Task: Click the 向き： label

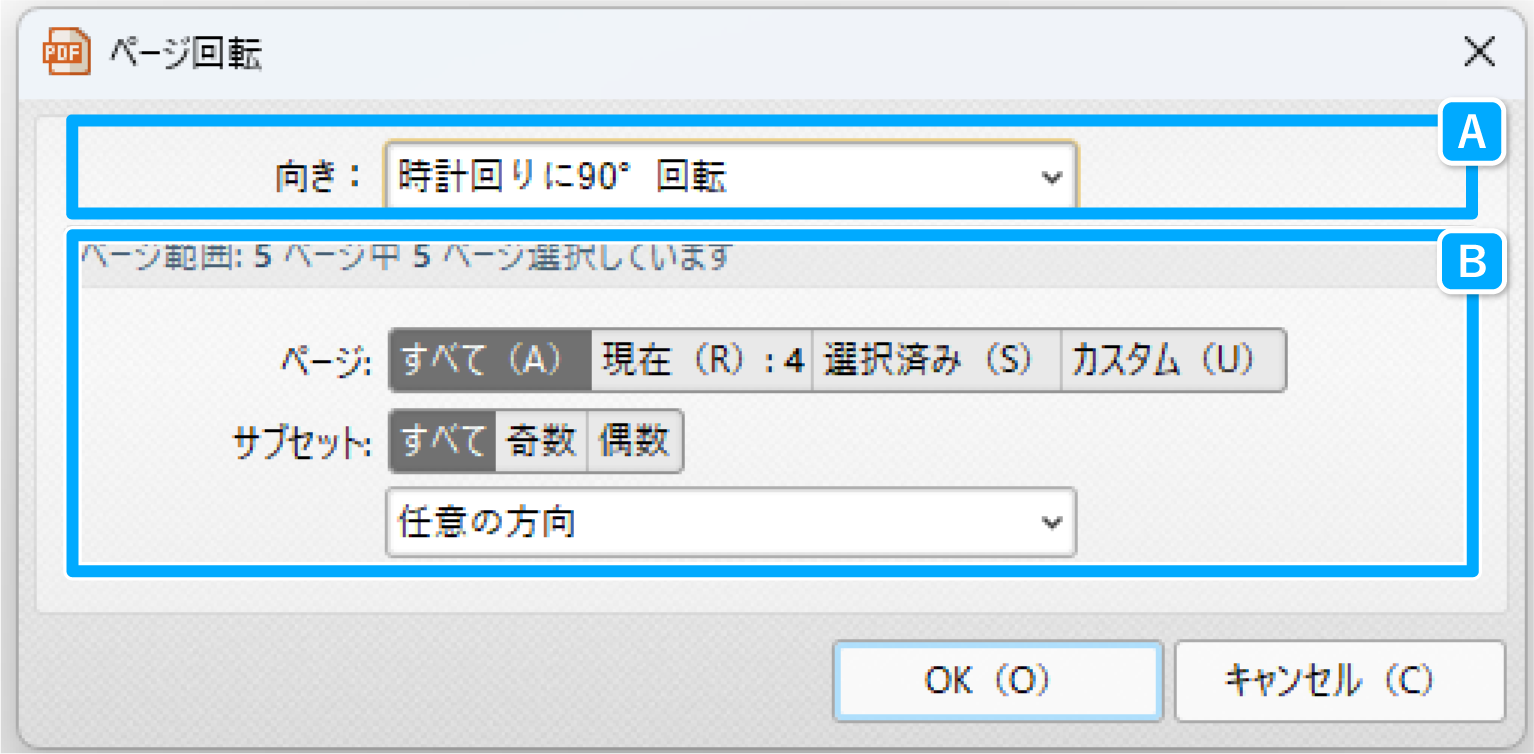Action: 318,178
